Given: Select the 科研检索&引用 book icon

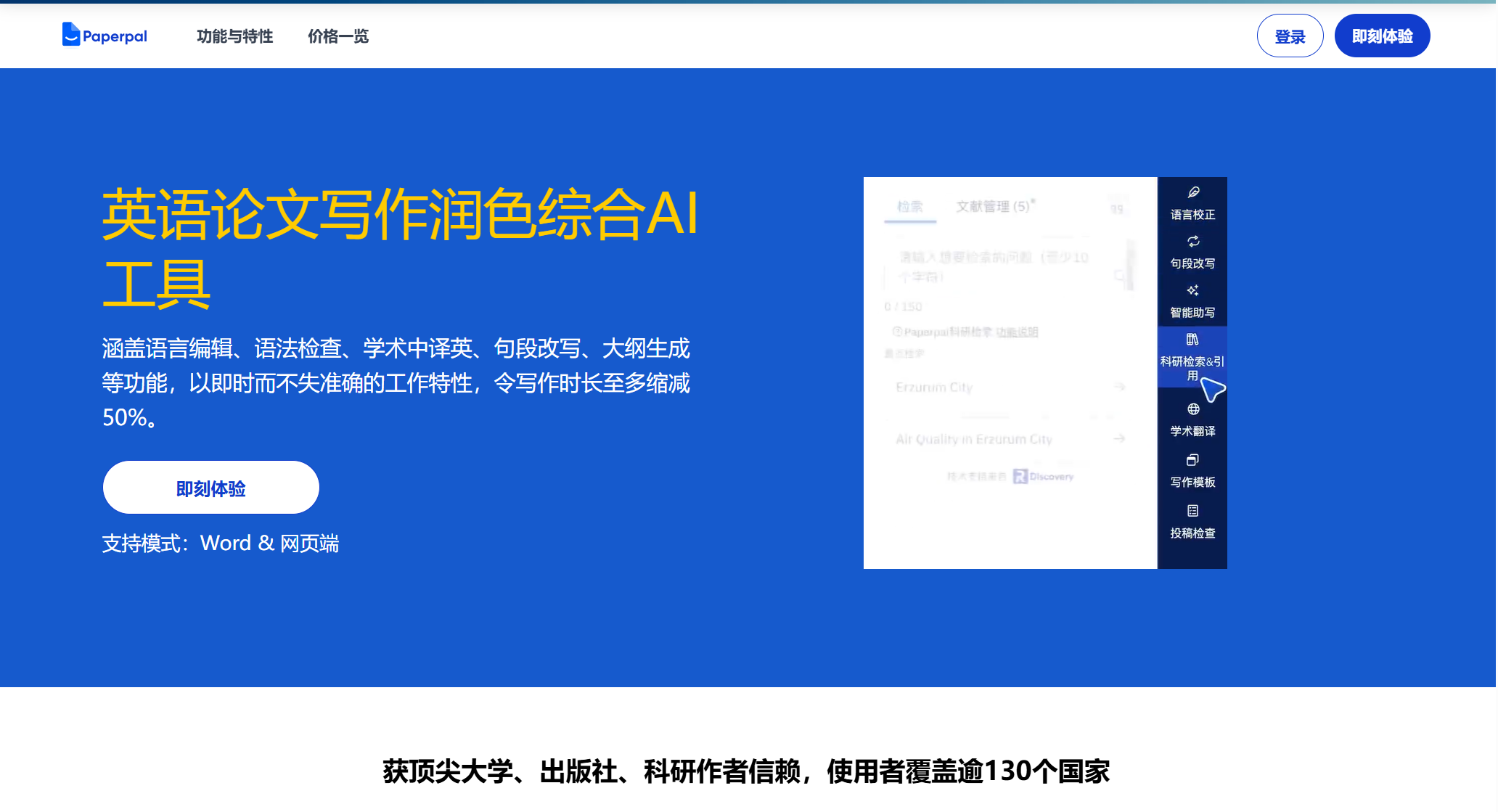Looking at the screenshot, I should click(x=1192, y=340).
